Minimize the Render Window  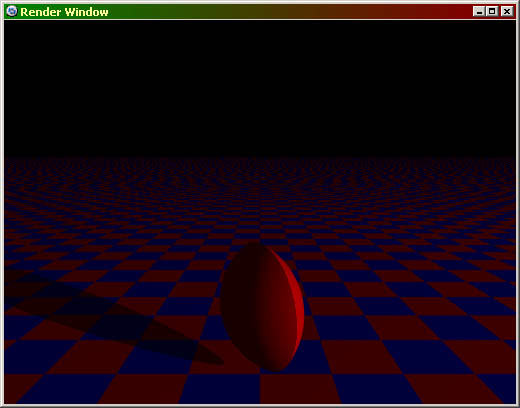click(479, 12)
